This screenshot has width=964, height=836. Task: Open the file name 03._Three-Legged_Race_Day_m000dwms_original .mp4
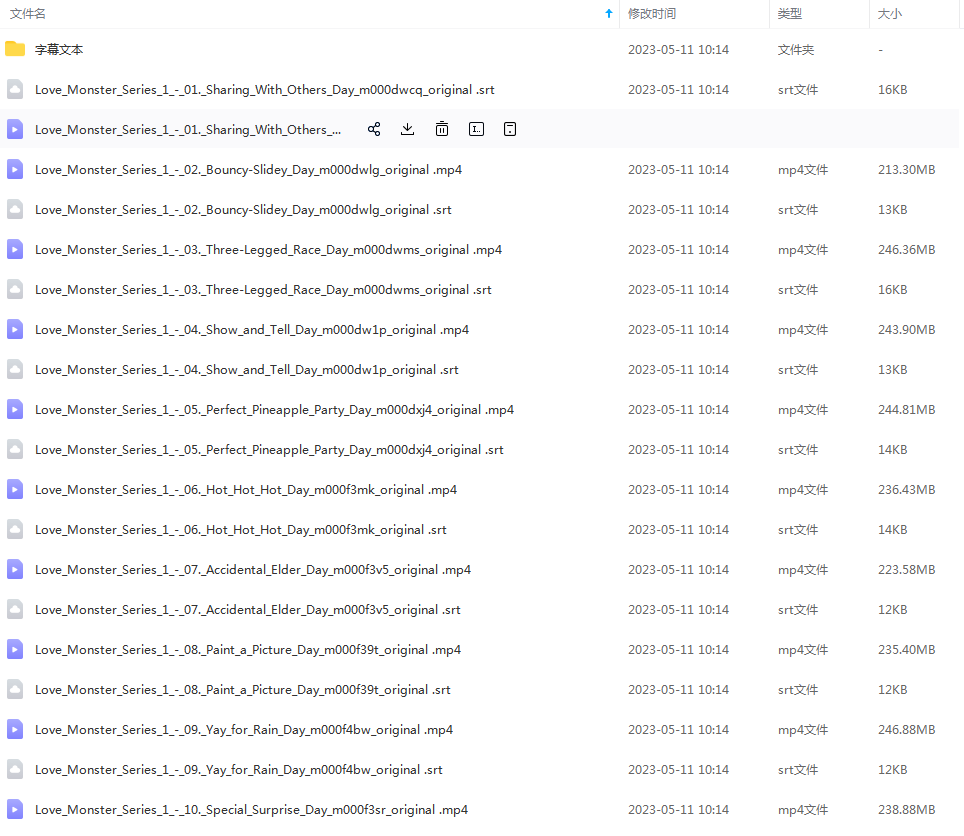coord(268,250)
